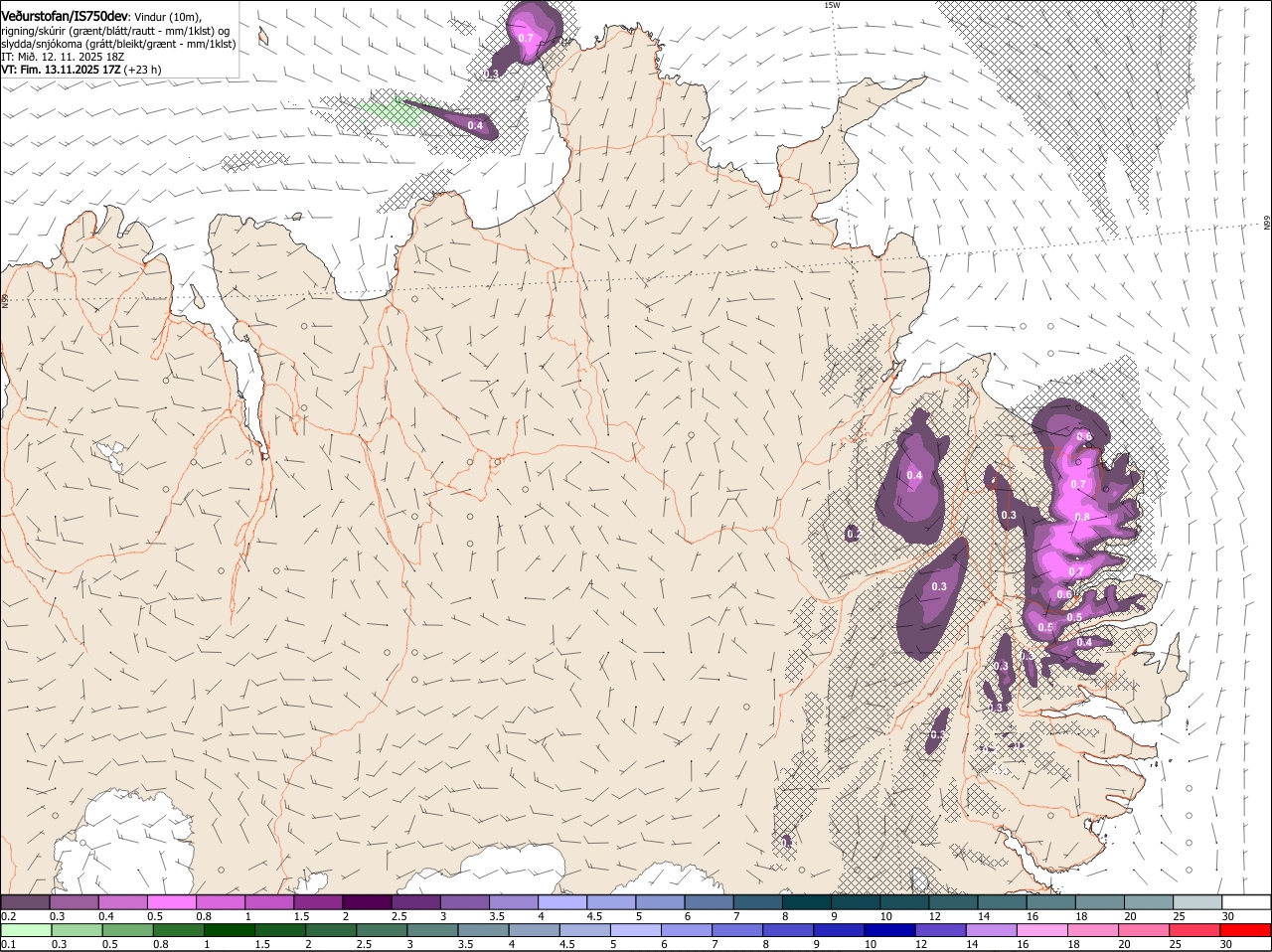Select the violet 14 swatch in lower legend
Screen dimensions: 1272x952
pyautogui.click(x=991, y=930)
